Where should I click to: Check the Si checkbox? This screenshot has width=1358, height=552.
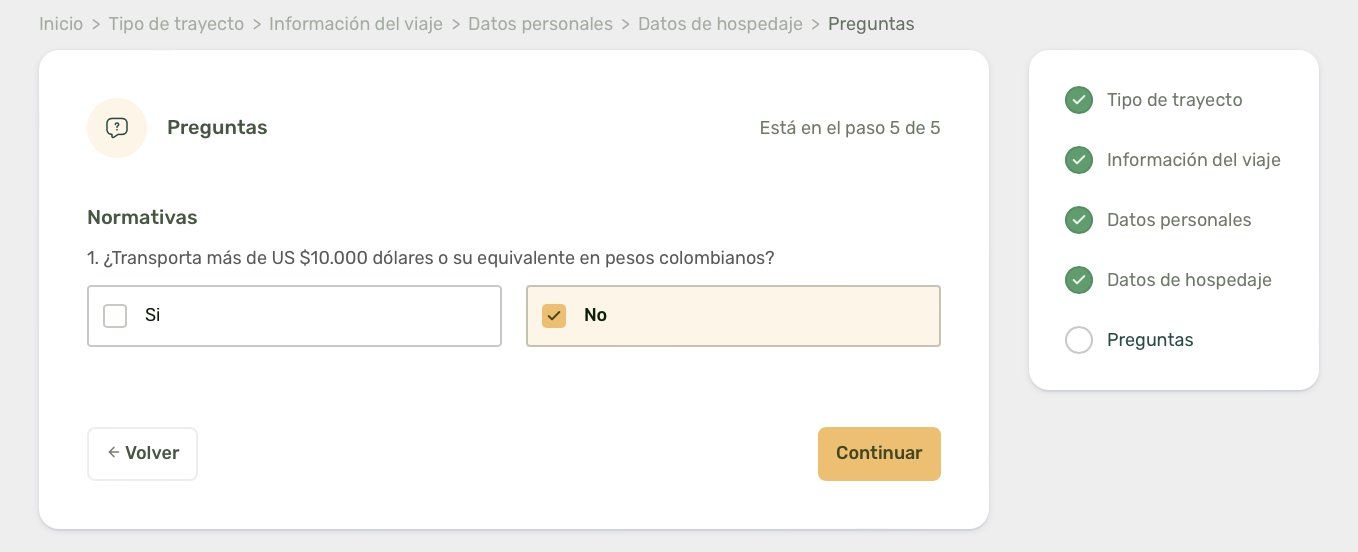pyautogui.click(x=115, y=316)
